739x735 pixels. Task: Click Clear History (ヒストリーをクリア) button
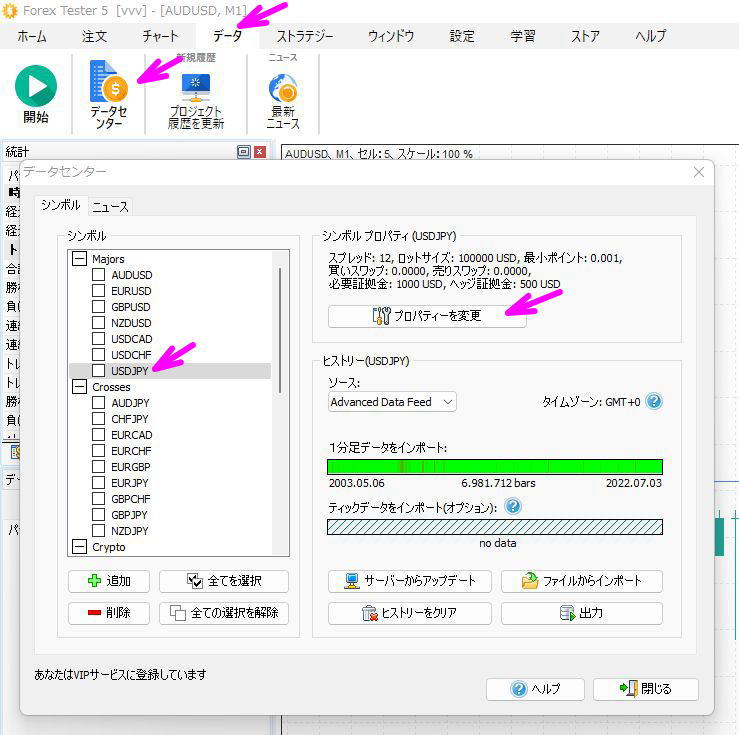pos(410,613)
